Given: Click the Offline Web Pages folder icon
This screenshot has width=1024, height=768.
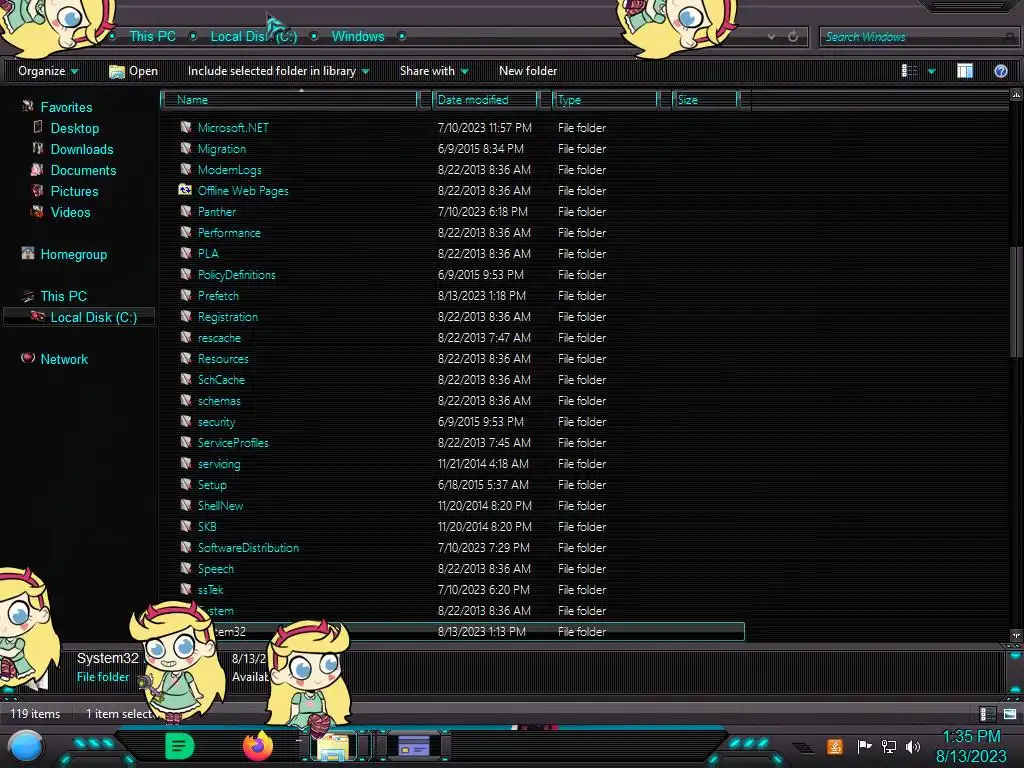Looking at the screenshot, I should coord(185,190).
